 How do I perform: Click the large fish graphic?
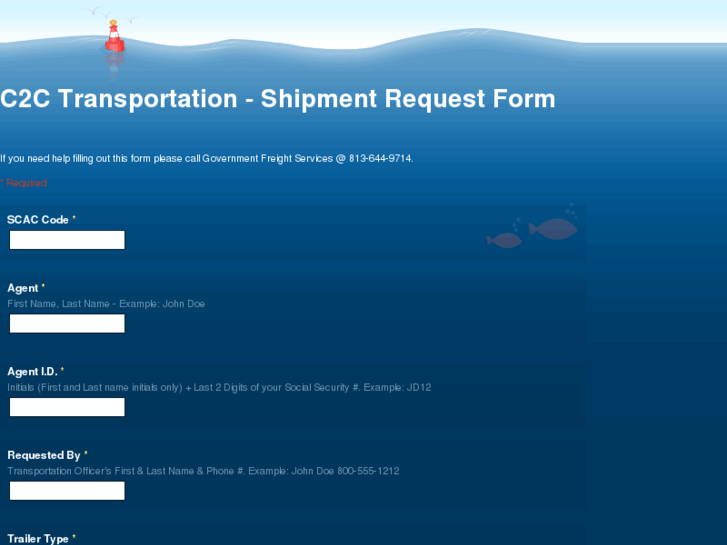click(553, 229)
